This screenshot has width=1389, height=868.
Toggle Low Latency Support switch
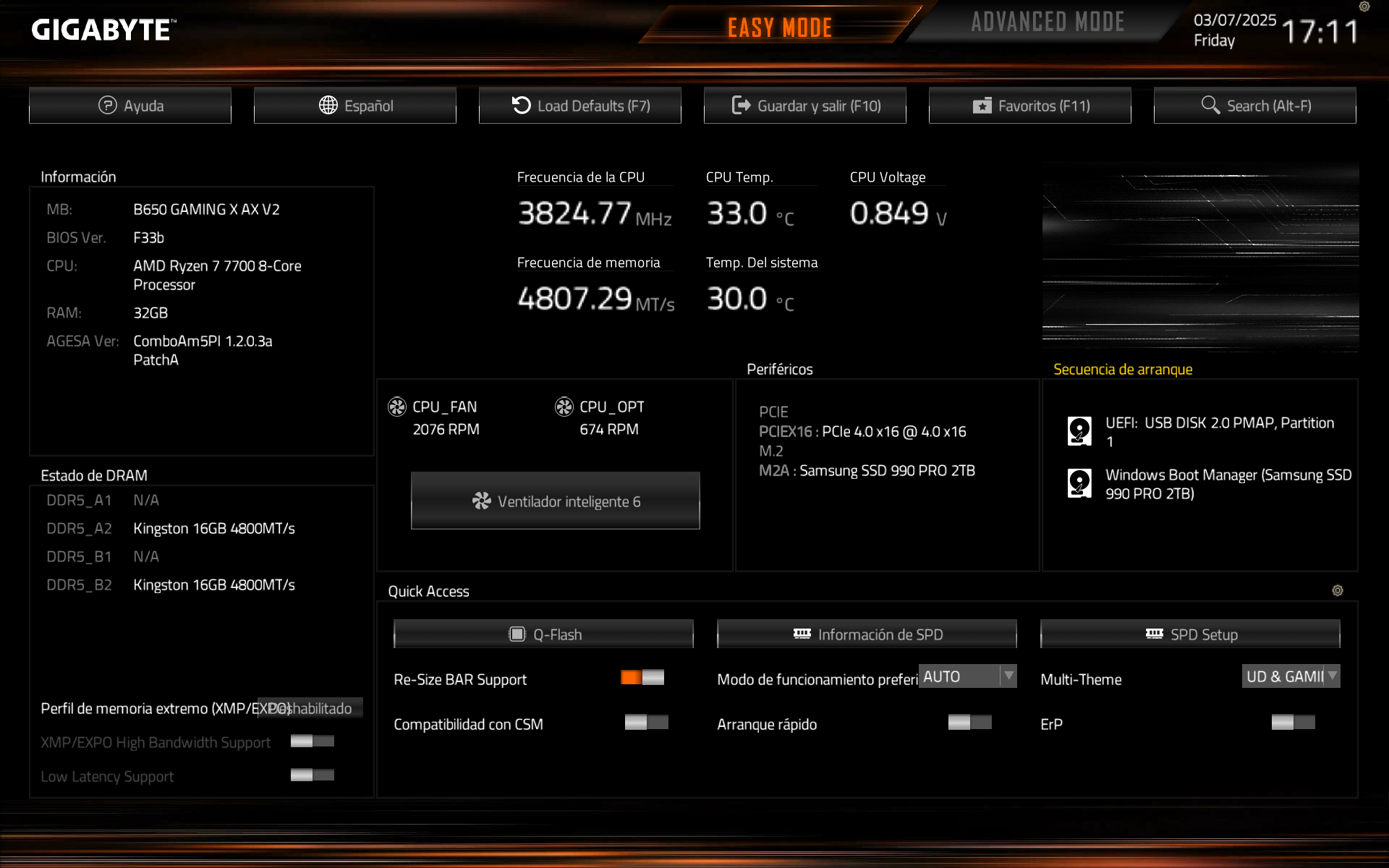[313, 775]
